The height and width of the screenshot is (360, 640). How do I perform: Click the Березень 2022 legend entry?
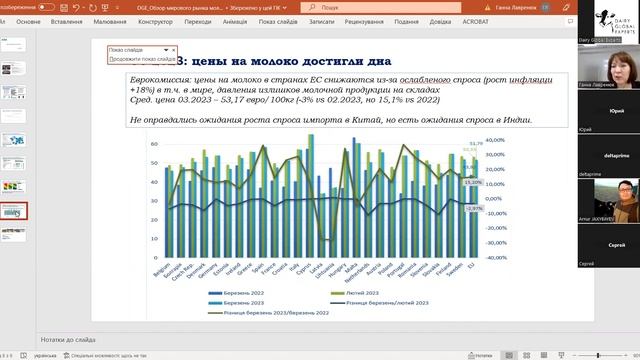tap(236, 293)
